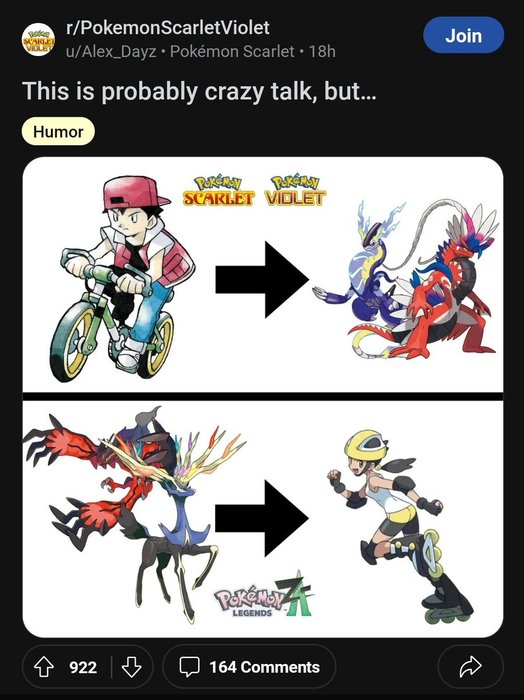Select the Pokémon Scarlet user flair
This screenshot has height=700, width=524.
[232, 52]
